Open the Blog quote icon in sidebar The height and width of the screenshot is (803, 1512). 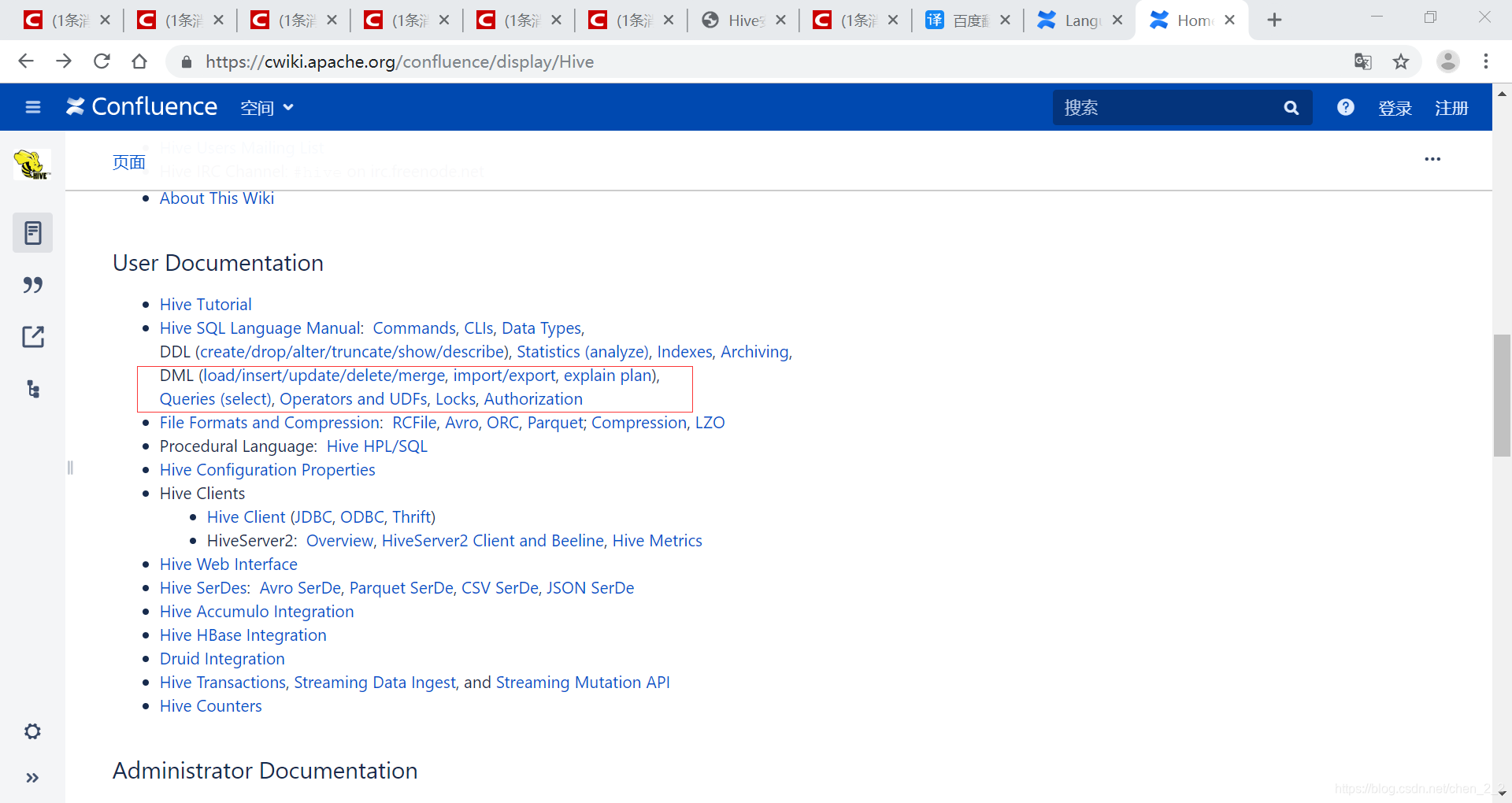pos(33,284)
